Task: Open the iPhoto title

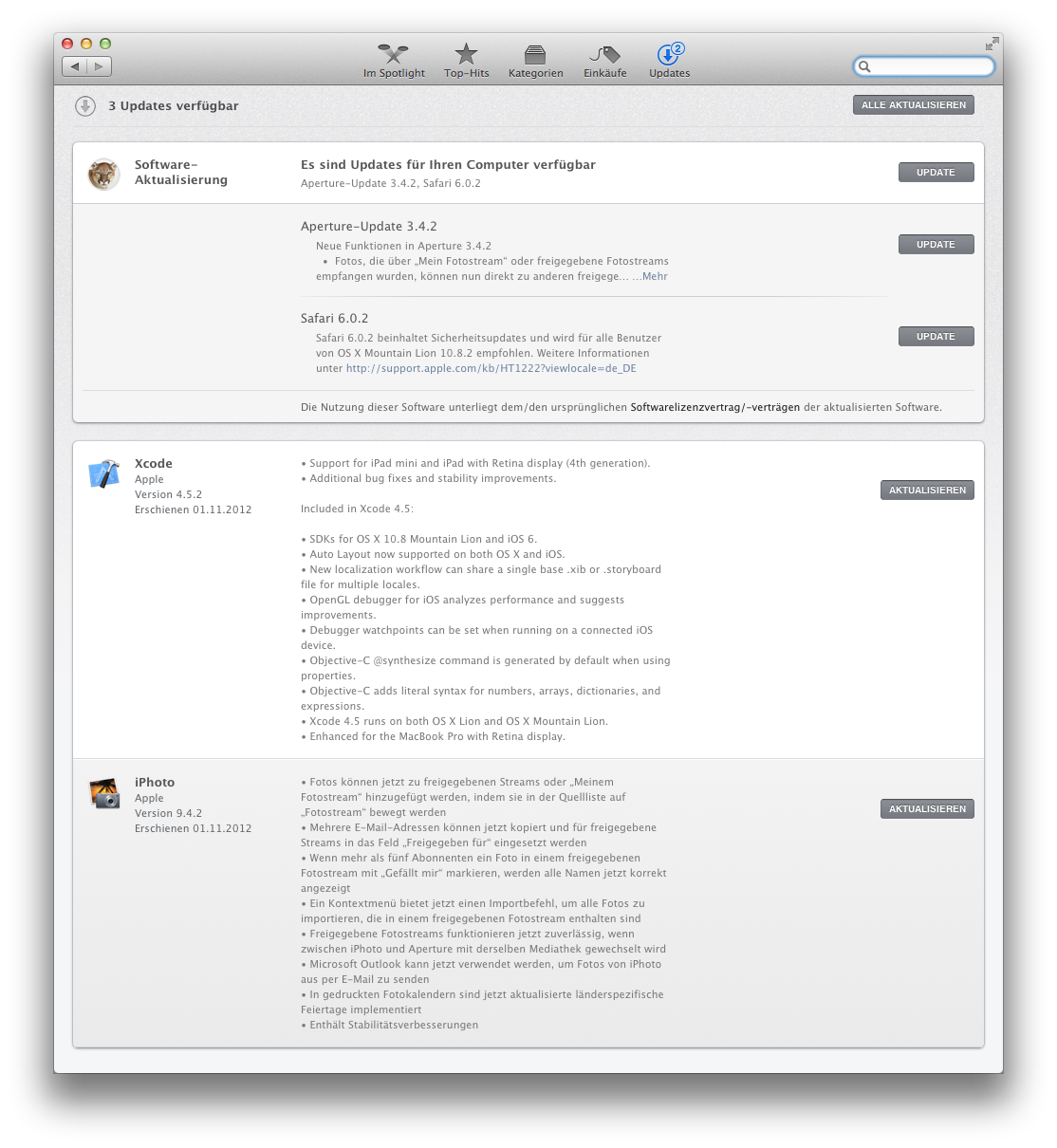Action: click(155, 783)
